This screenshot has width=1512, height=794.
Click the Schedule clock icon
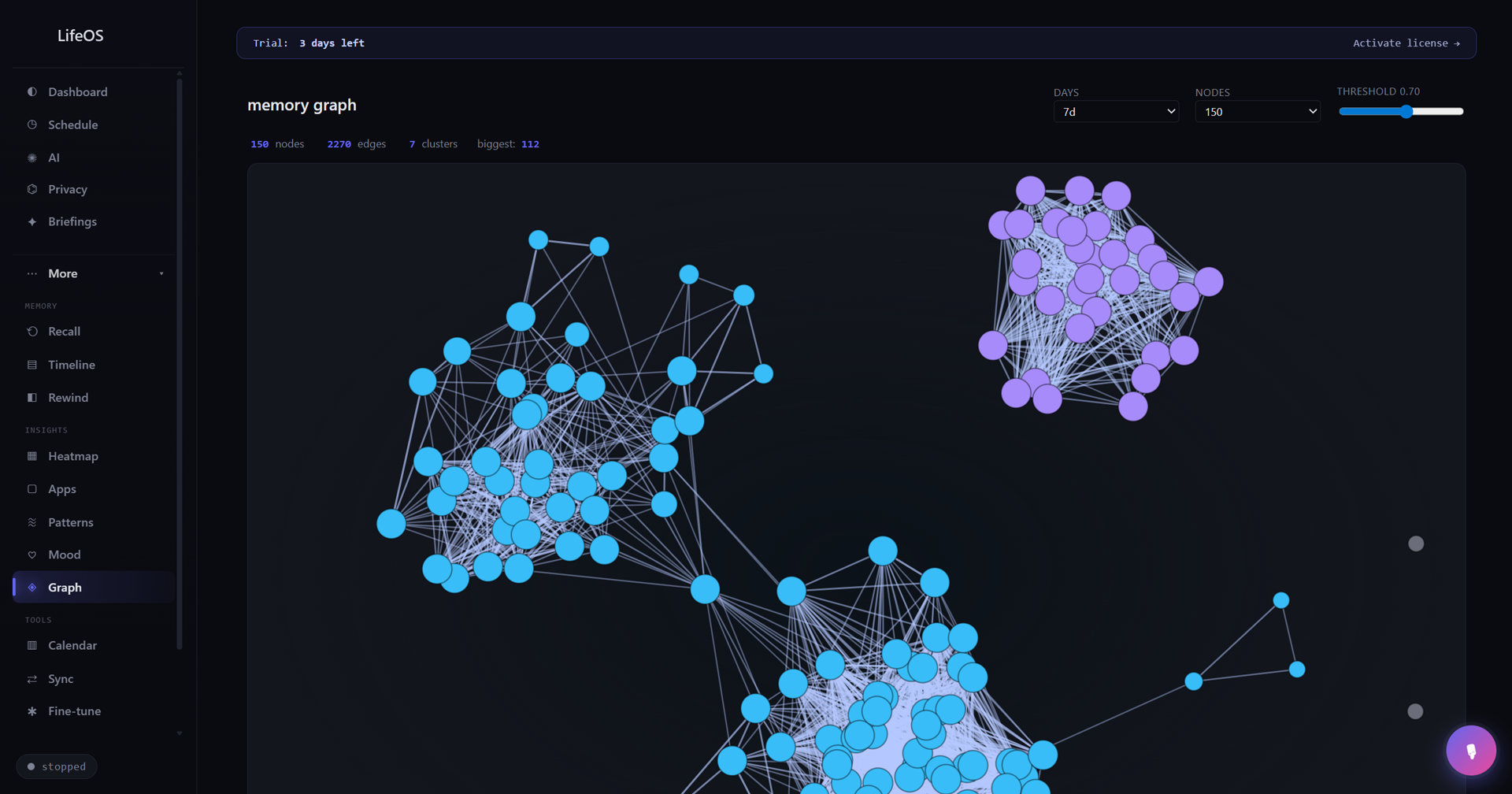click(32, 124)
